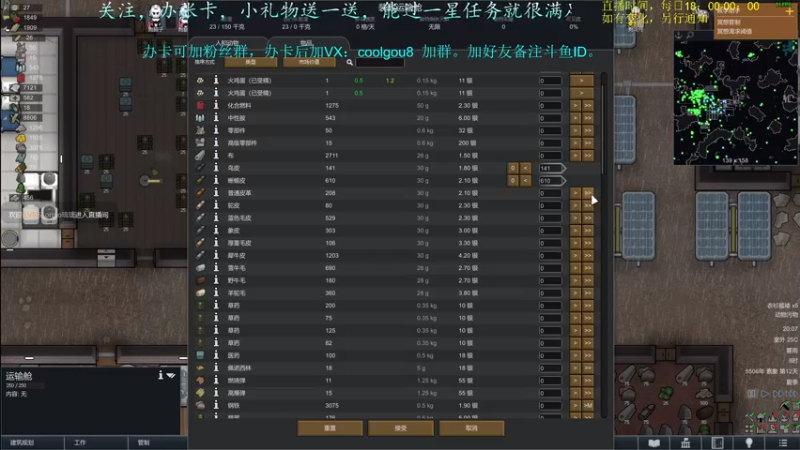Add one 零部件 (50) with single arrow

[576, 131]
